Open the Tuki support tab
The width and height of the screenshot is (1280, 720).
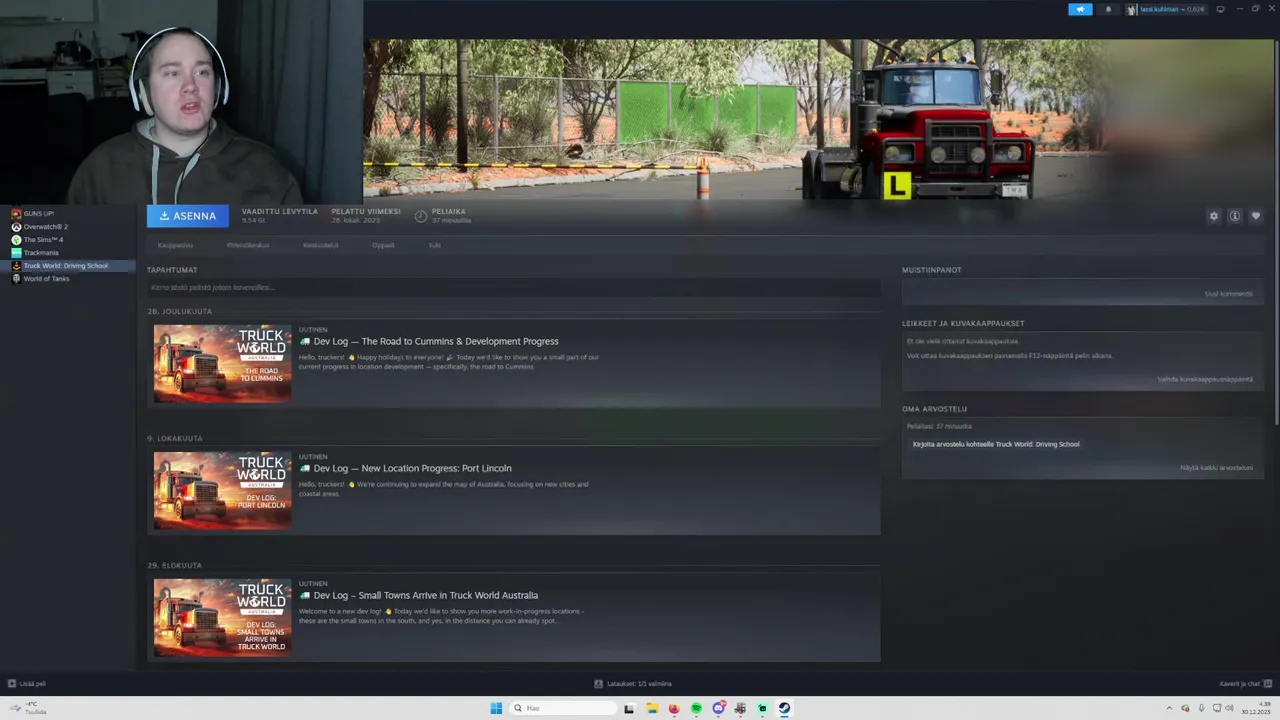click(434, 245)
